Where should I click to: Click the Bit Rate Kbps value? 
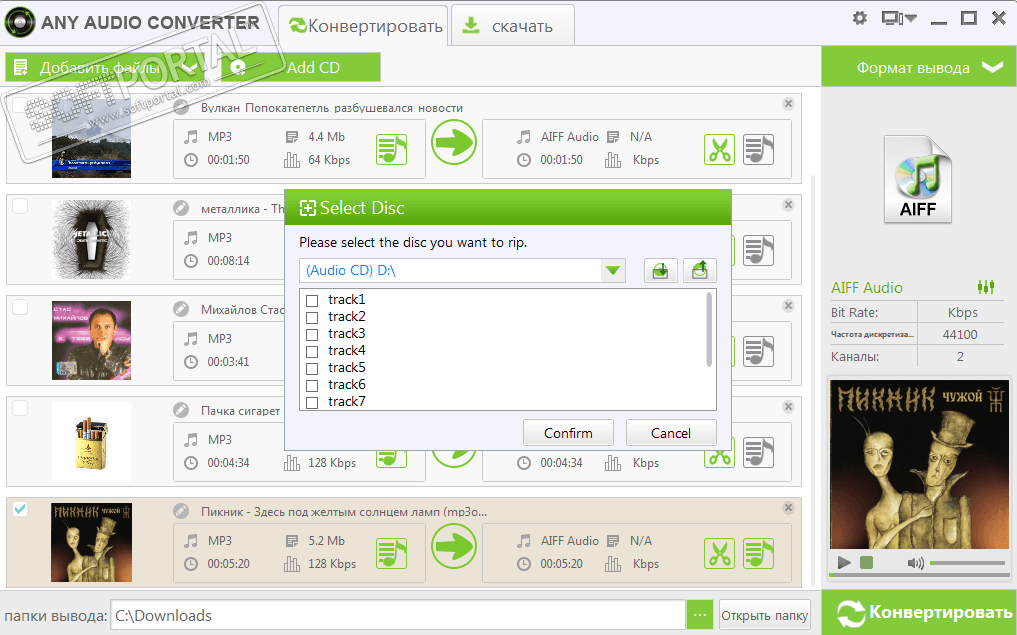click(963, 313)
